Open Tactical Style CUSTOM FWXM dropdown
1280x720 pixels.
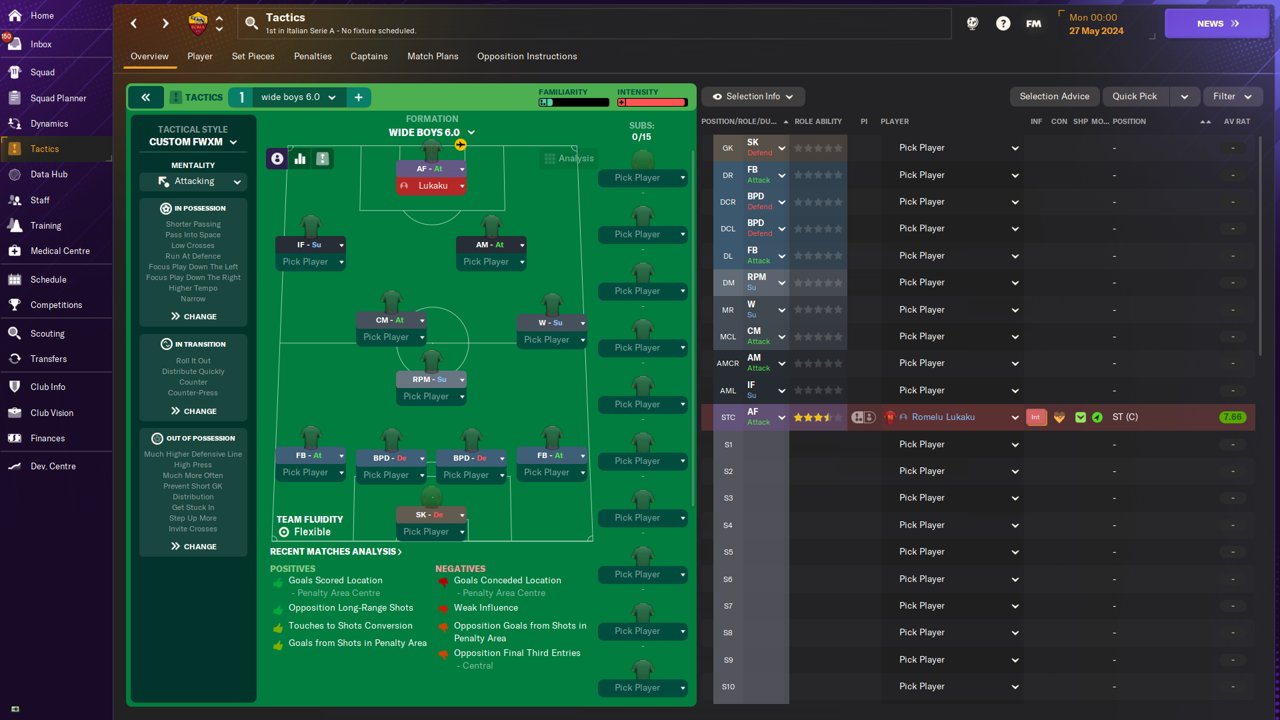(x=193, y=142)
